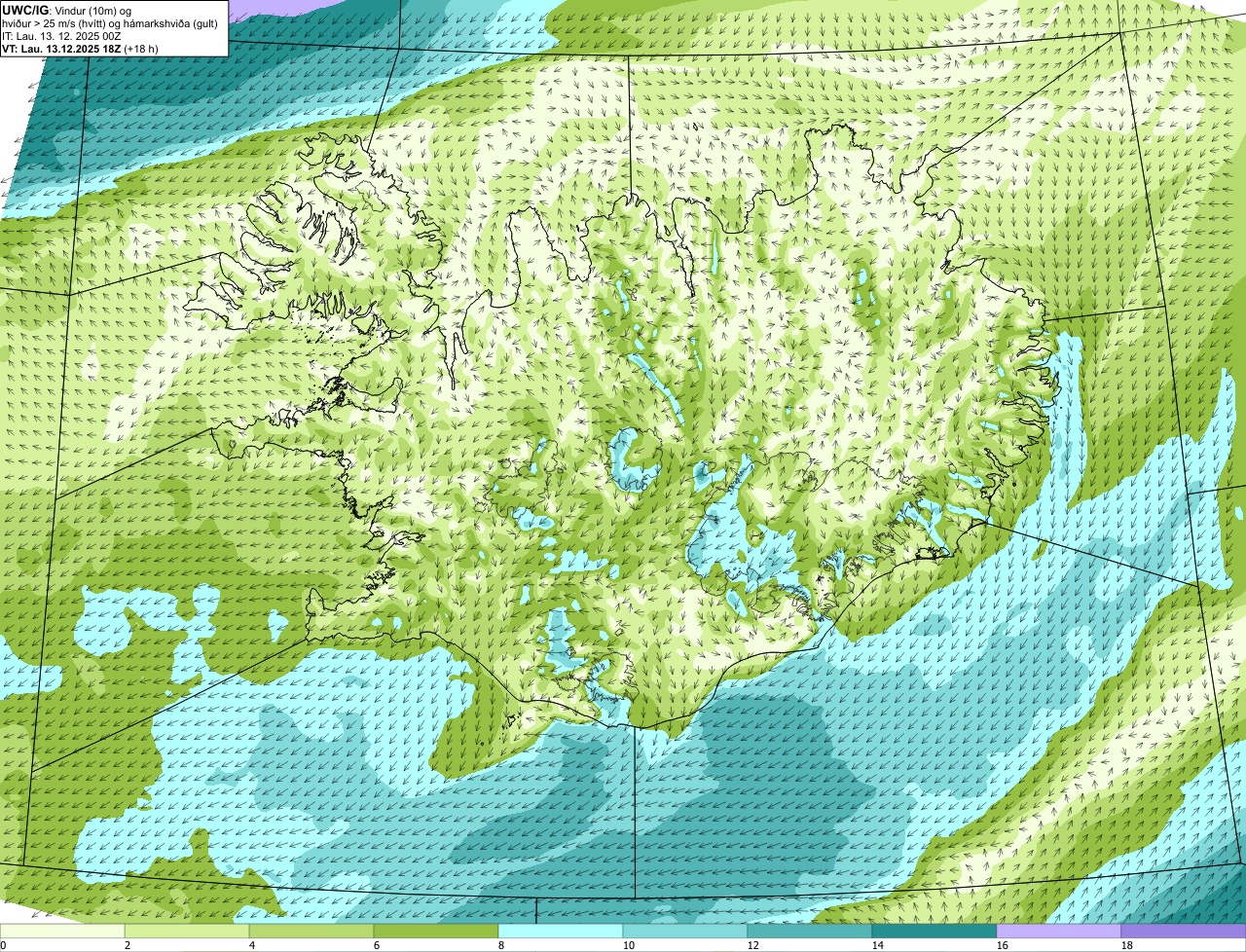
Task: Click the 12–14 m/s teal legend swatch
Action: (810, 931)
